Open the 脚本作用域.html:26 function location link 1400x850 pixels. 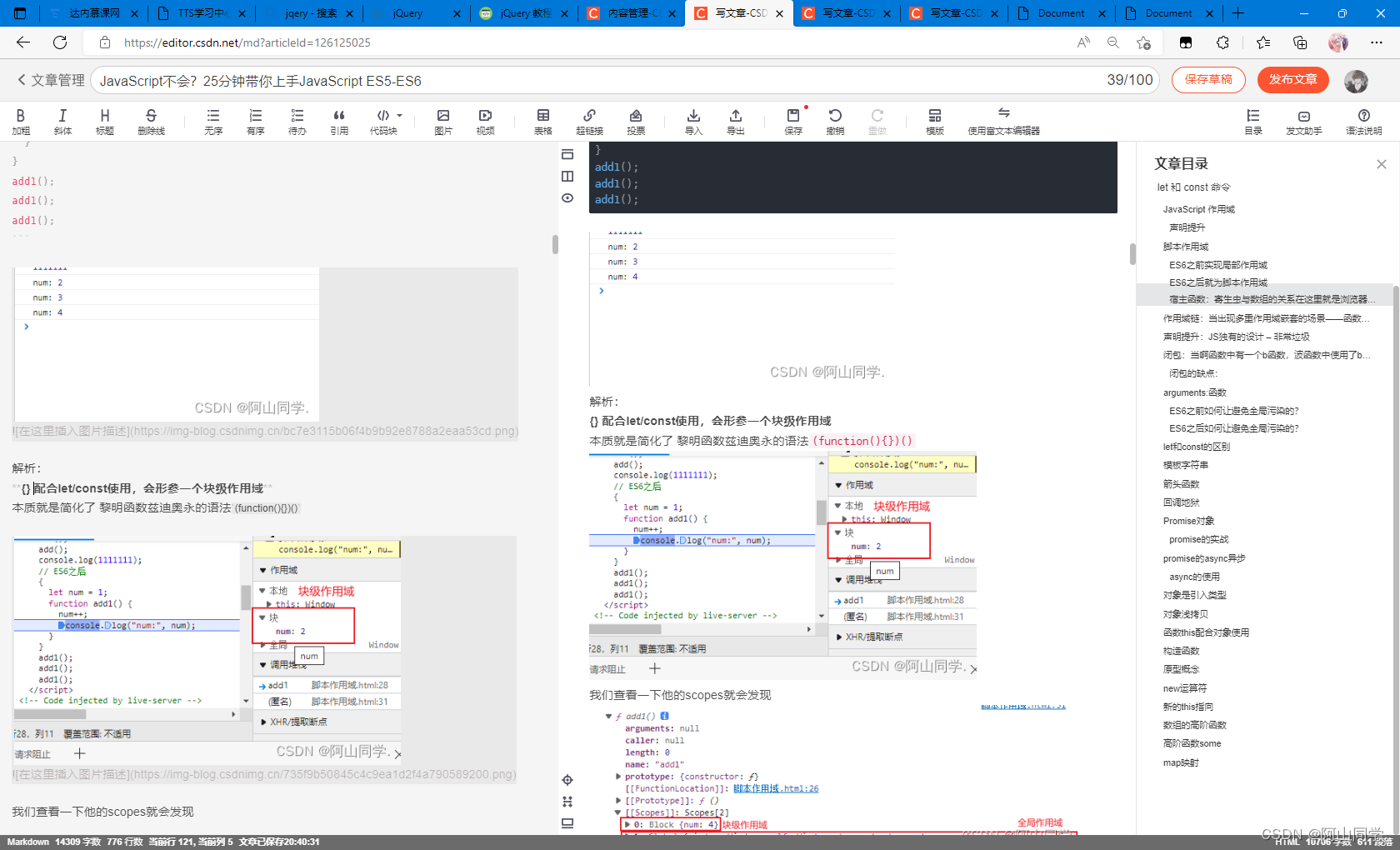(776, 788)
